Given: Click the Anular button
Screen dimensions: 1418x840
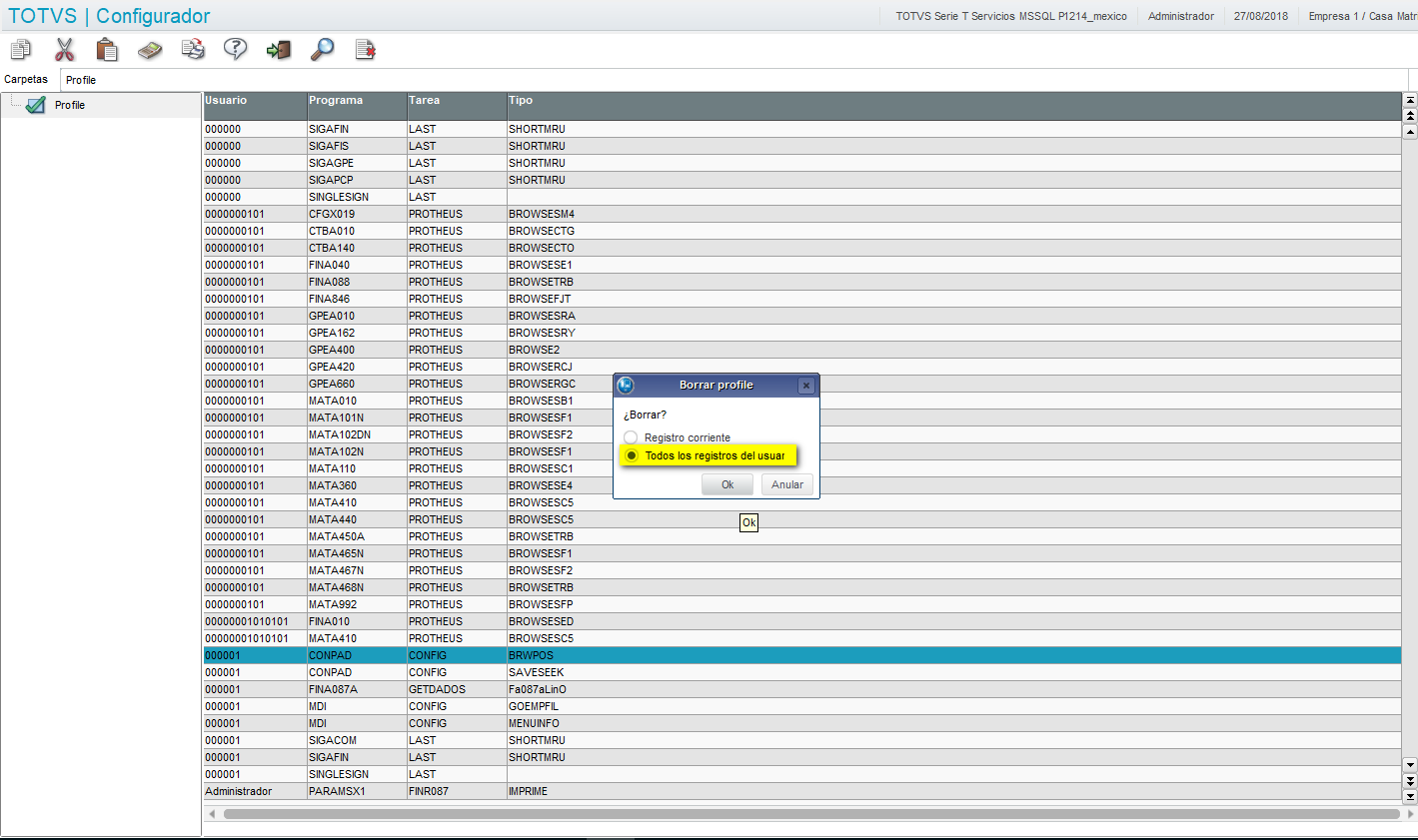Looking at the screenshot, I should 787,484.
